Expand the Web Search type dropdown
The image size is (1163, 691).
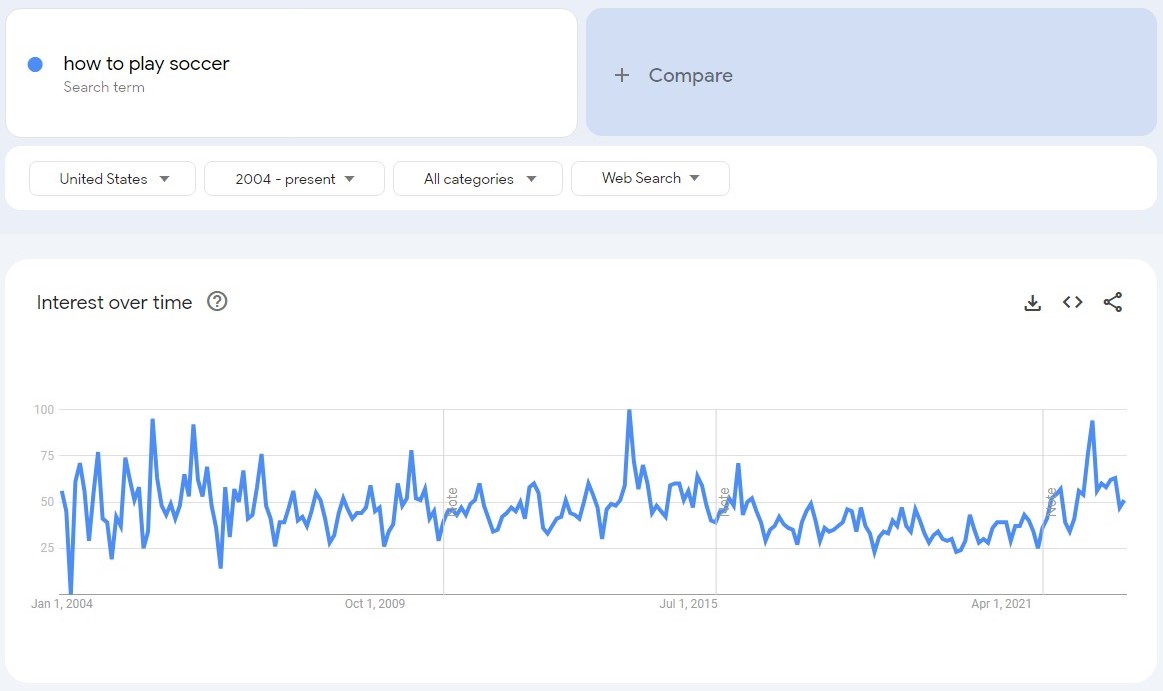[650, 178]
